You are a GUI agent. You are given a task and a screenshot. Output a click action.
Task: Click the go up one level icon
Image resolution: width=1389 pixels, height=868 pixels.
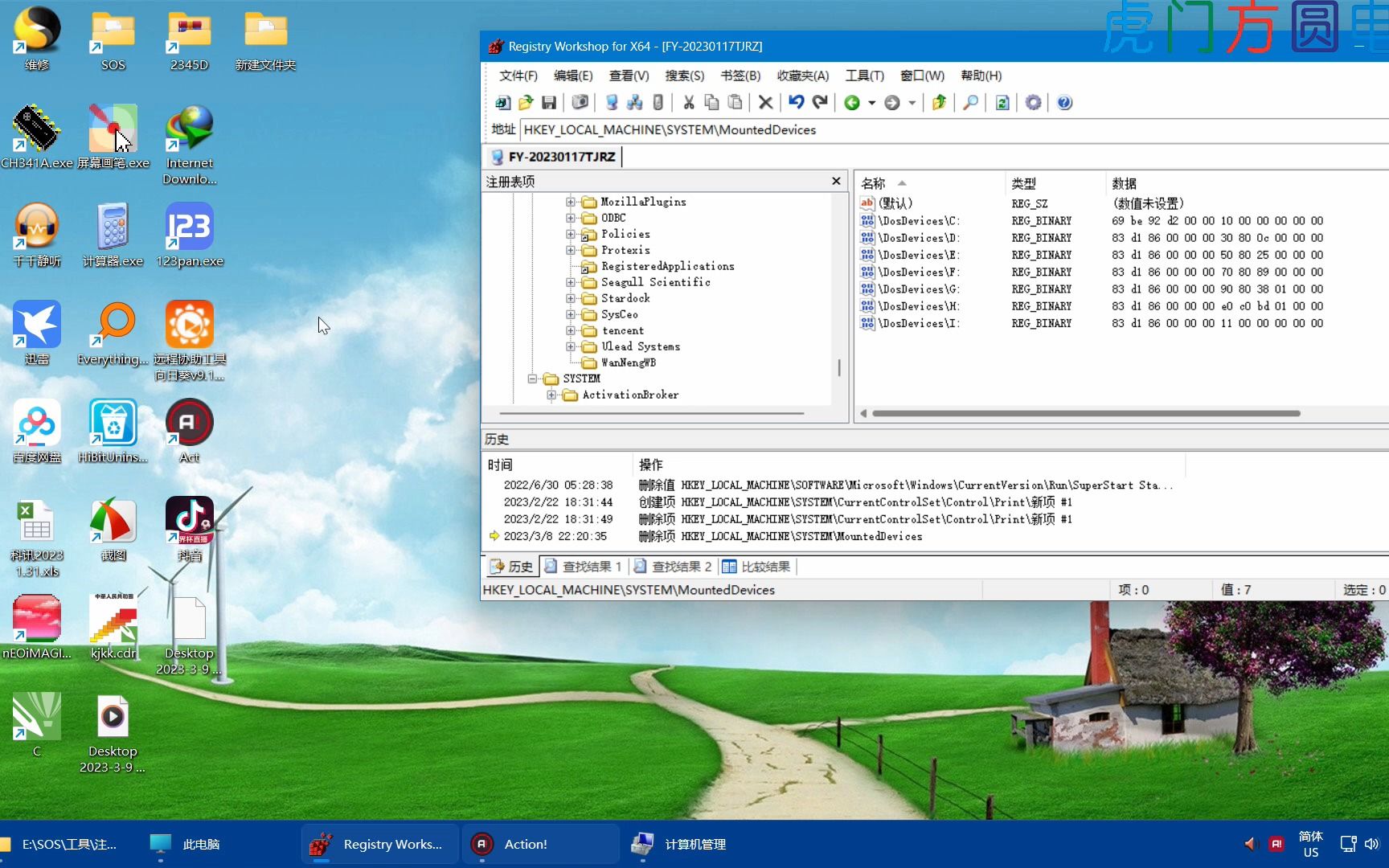939,103
